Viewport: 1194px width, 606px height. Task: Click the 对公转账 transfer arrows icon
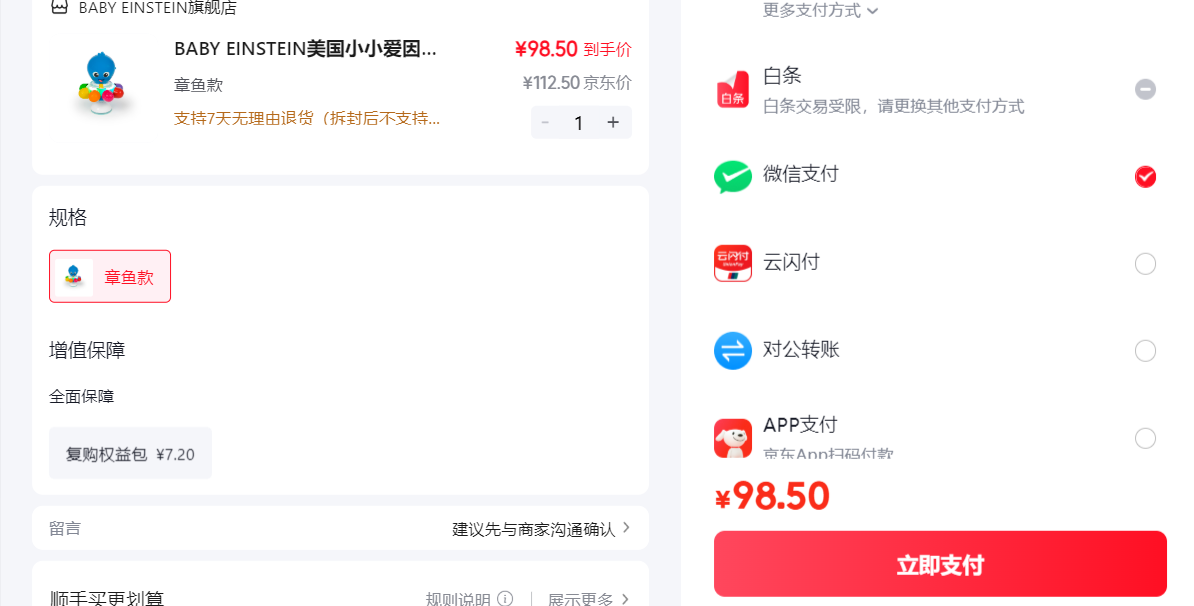point(733,351)
